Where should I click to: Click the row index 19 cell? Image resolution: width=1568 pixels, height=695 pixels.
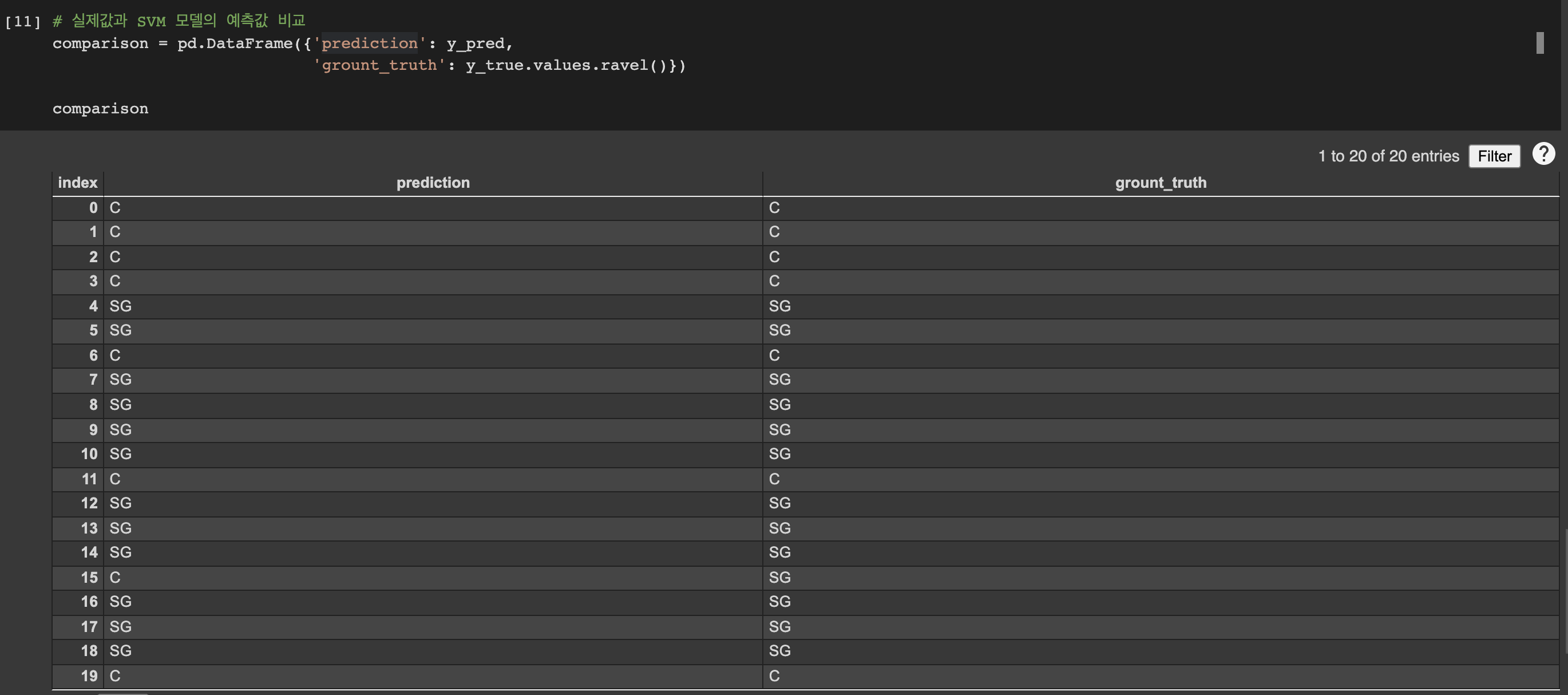click(x=89, y=676)
